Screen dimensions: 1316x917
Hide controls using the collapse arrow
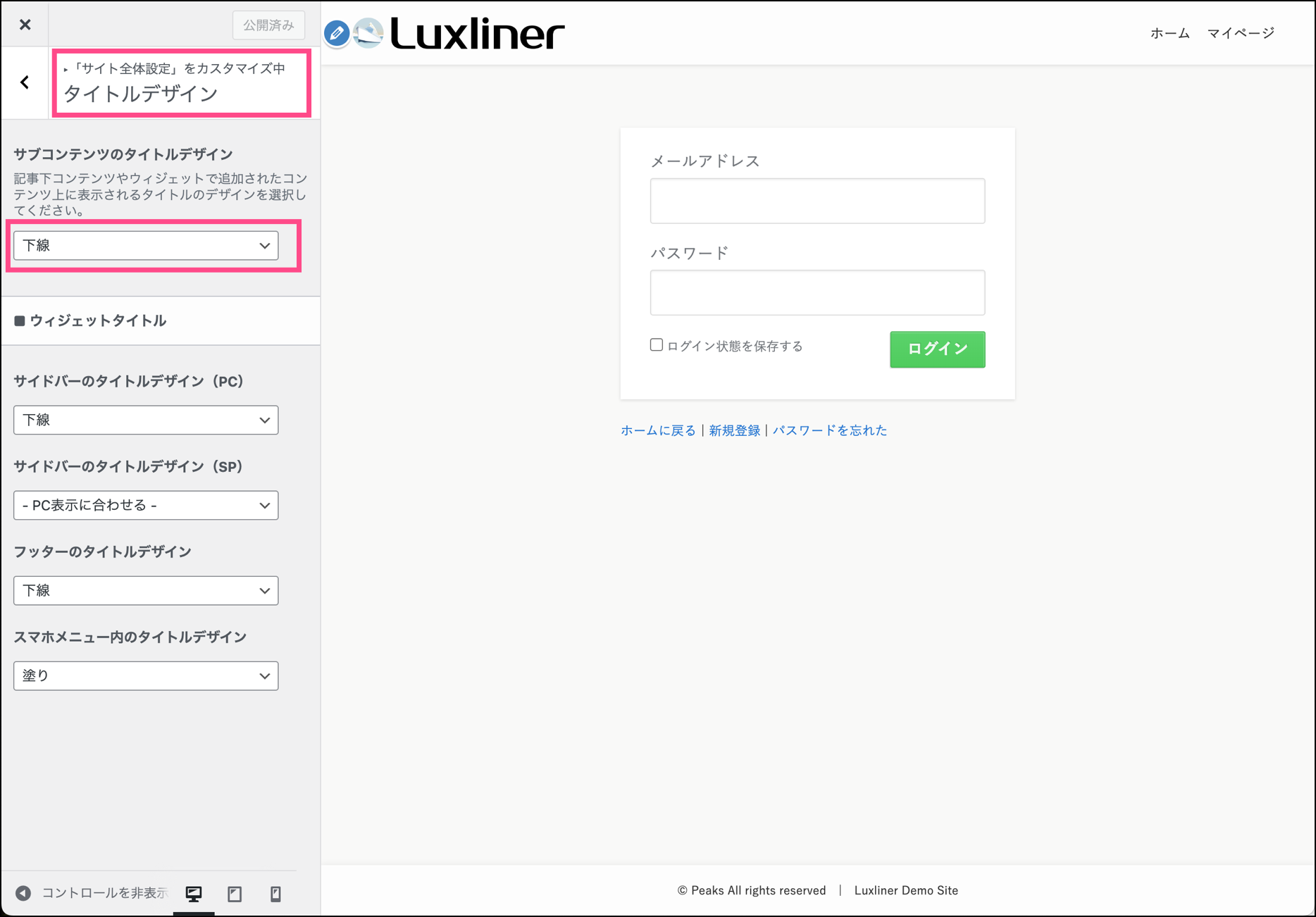pyautogui.click(x=23, y=893)
